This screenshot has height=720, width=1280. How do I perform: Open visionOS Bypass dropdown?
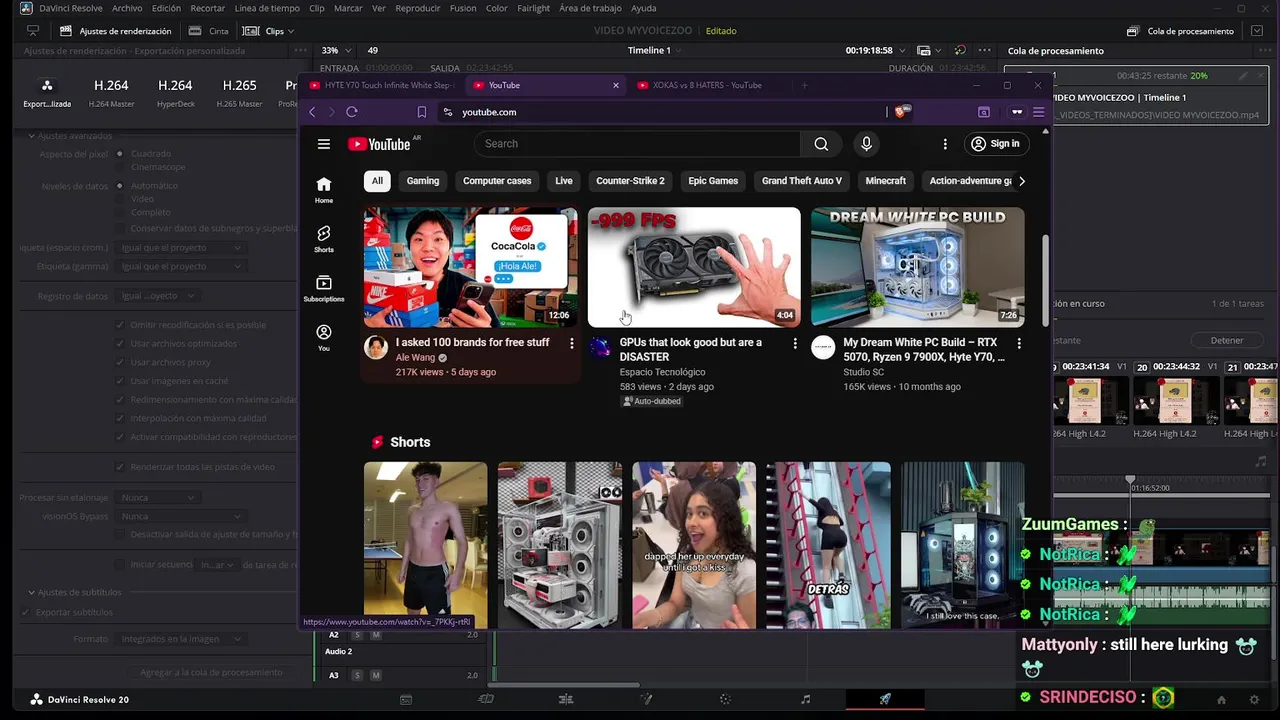pos(181,516)
